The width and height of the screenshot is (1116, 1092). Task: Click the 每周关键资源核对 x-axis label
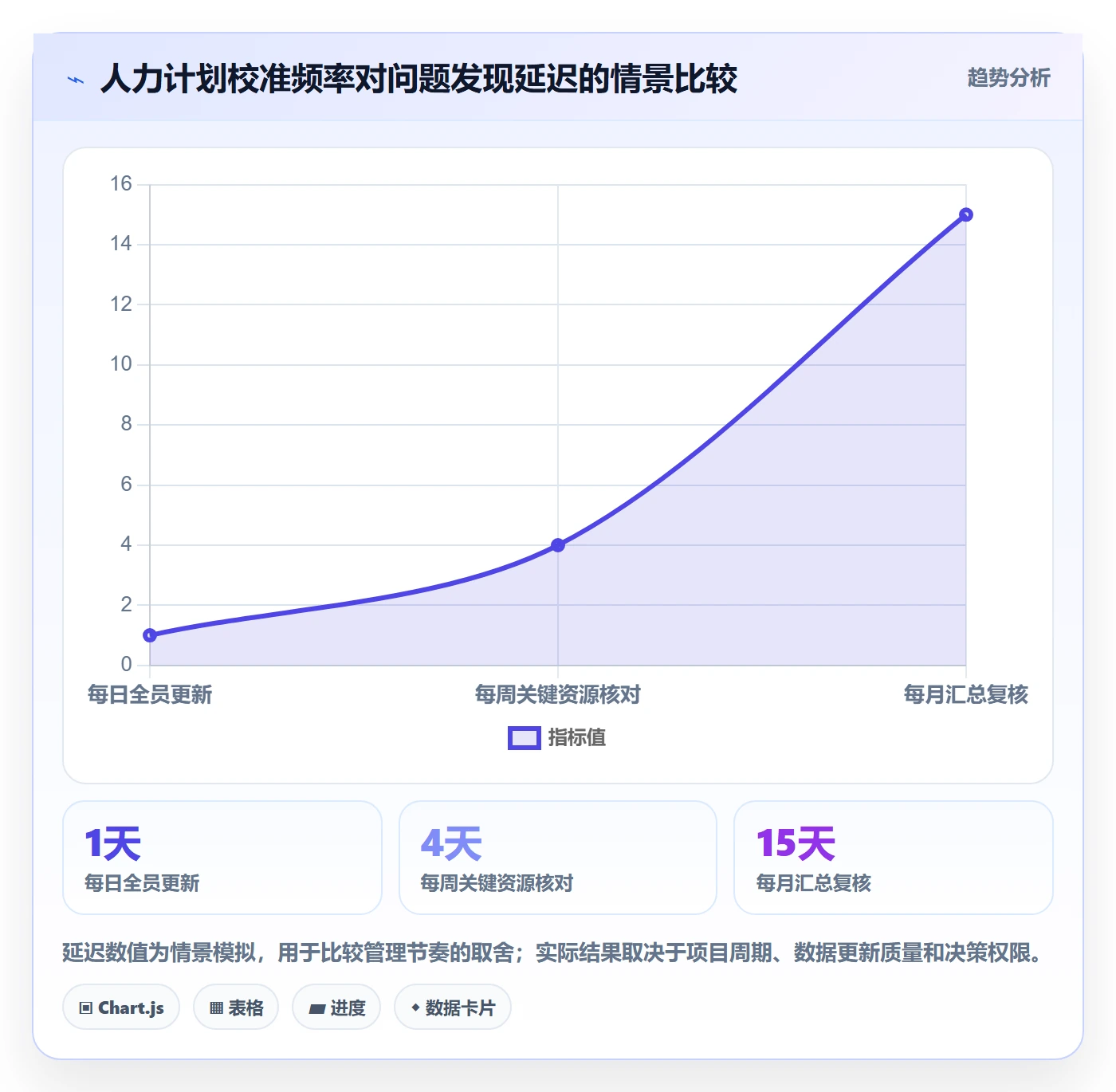558,695
